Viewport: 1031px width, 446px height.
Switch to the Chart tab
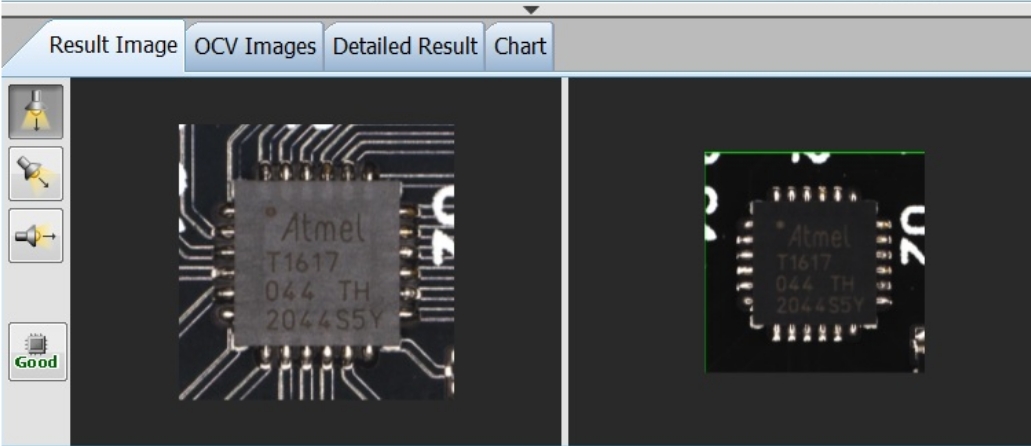pos(520,46)
